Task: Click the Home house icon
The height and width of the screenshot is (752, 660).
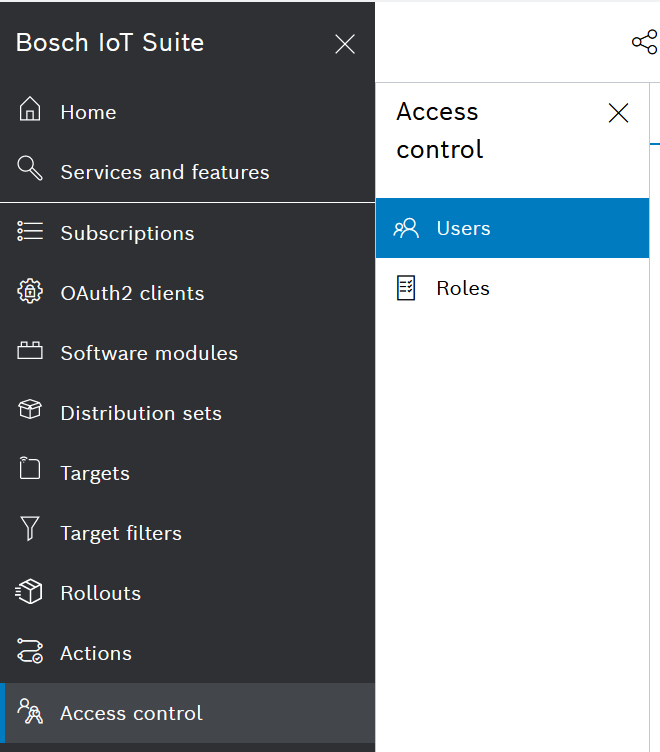Action: pyautogui.click(x=30, y=110)
